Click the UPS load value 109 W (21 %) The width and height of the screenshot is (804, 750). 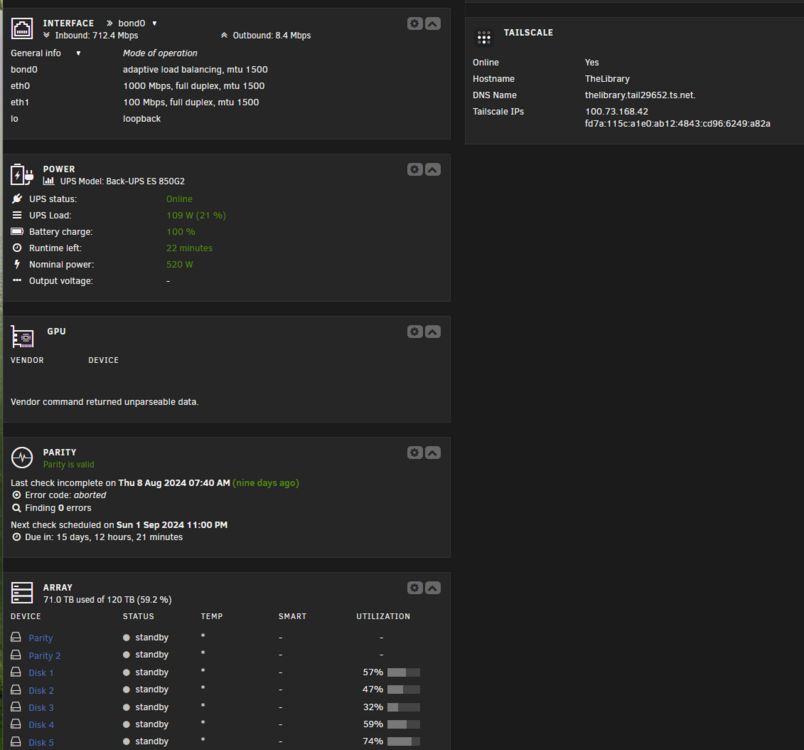pyautogui.click(x=196, y=215)
